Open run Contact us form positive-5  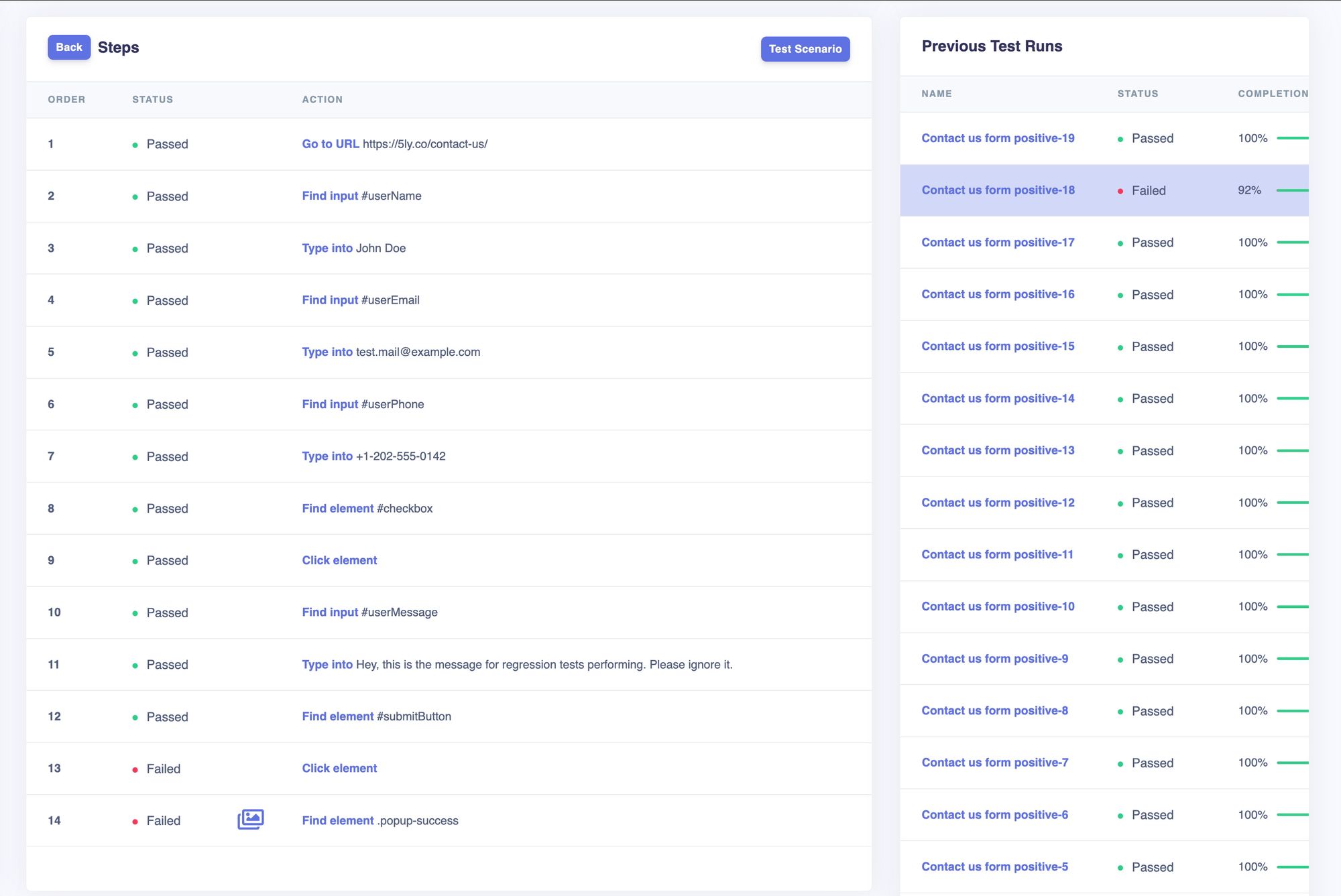(994, 867)
